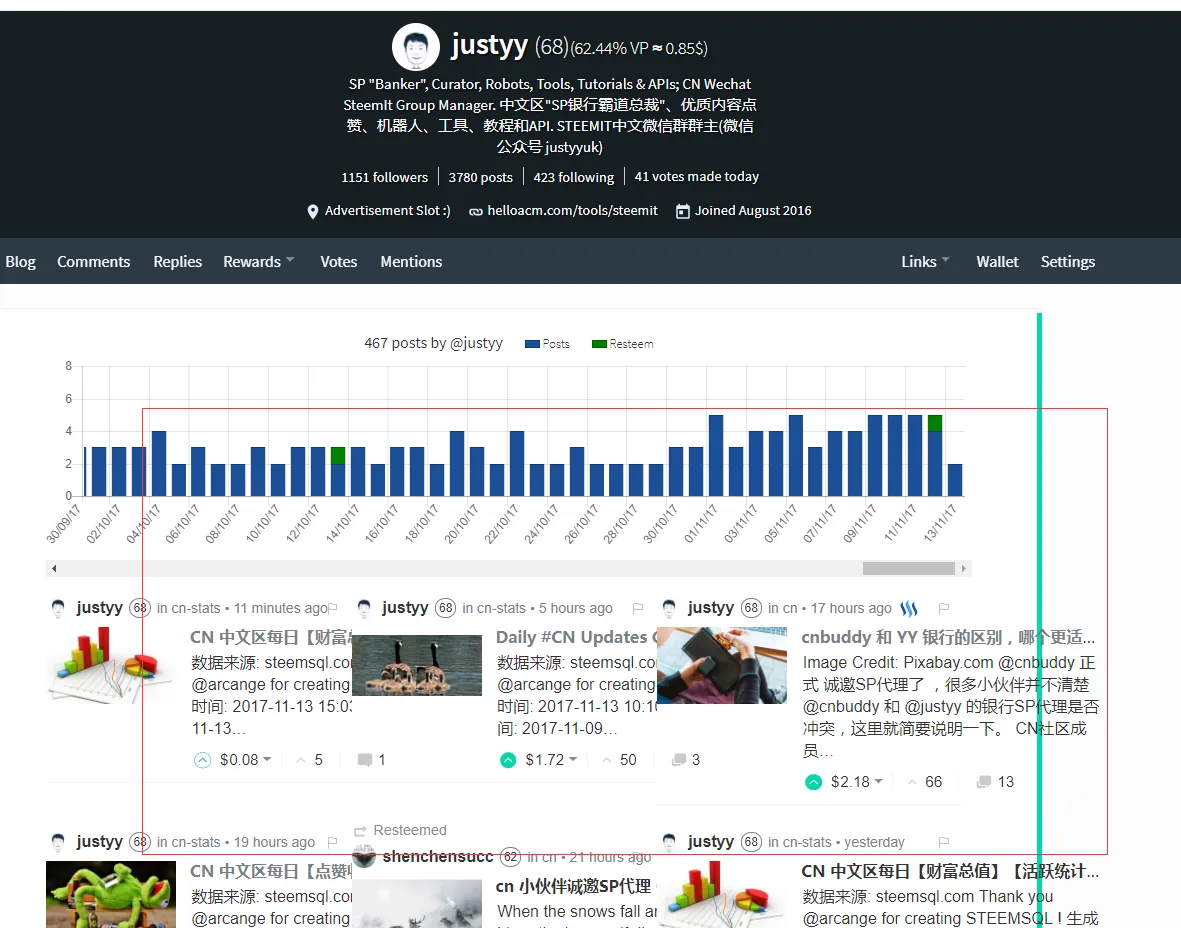
Task: Expand payout details for $2.18
Action: coord(878,781)
